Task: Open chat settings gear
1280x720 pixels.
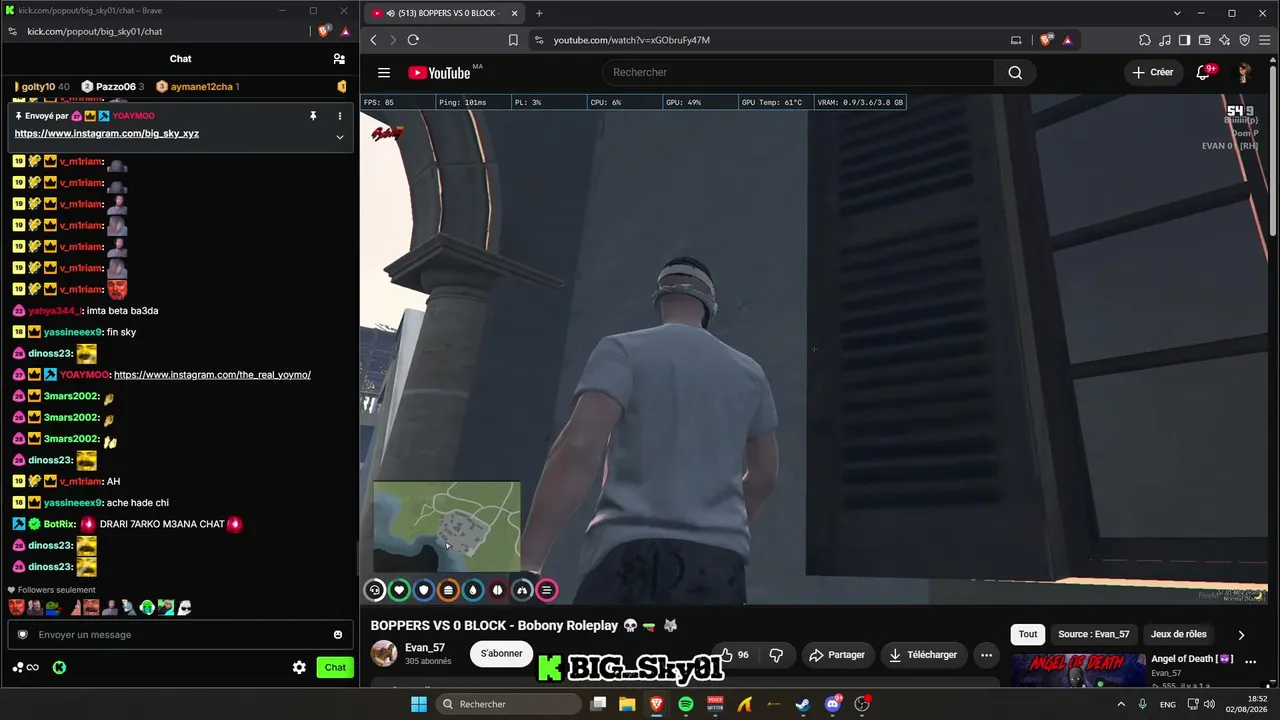Action: point(299,667)
